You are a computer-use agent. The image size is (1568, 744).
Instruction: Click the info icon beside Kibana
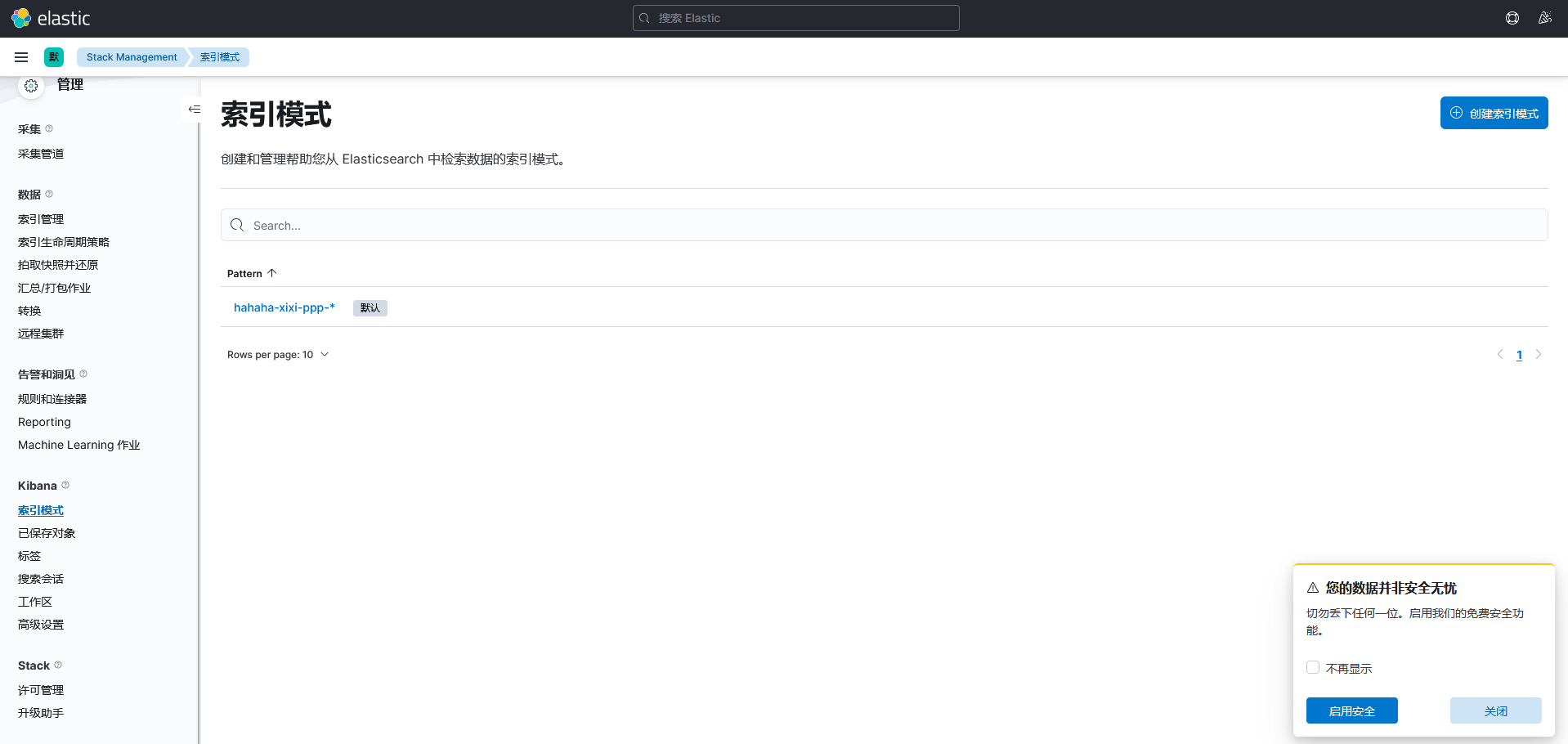coord(65,485)
